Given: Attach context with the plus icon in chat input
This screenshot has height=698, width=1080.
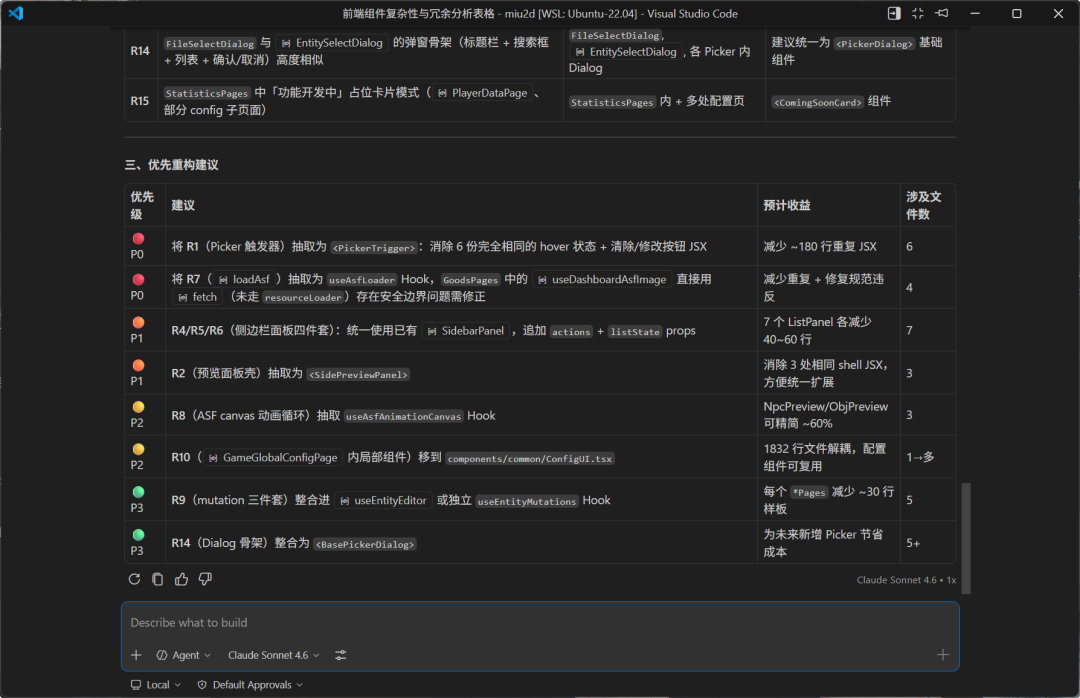Looking at the screenshot, I should click(135, 655).
